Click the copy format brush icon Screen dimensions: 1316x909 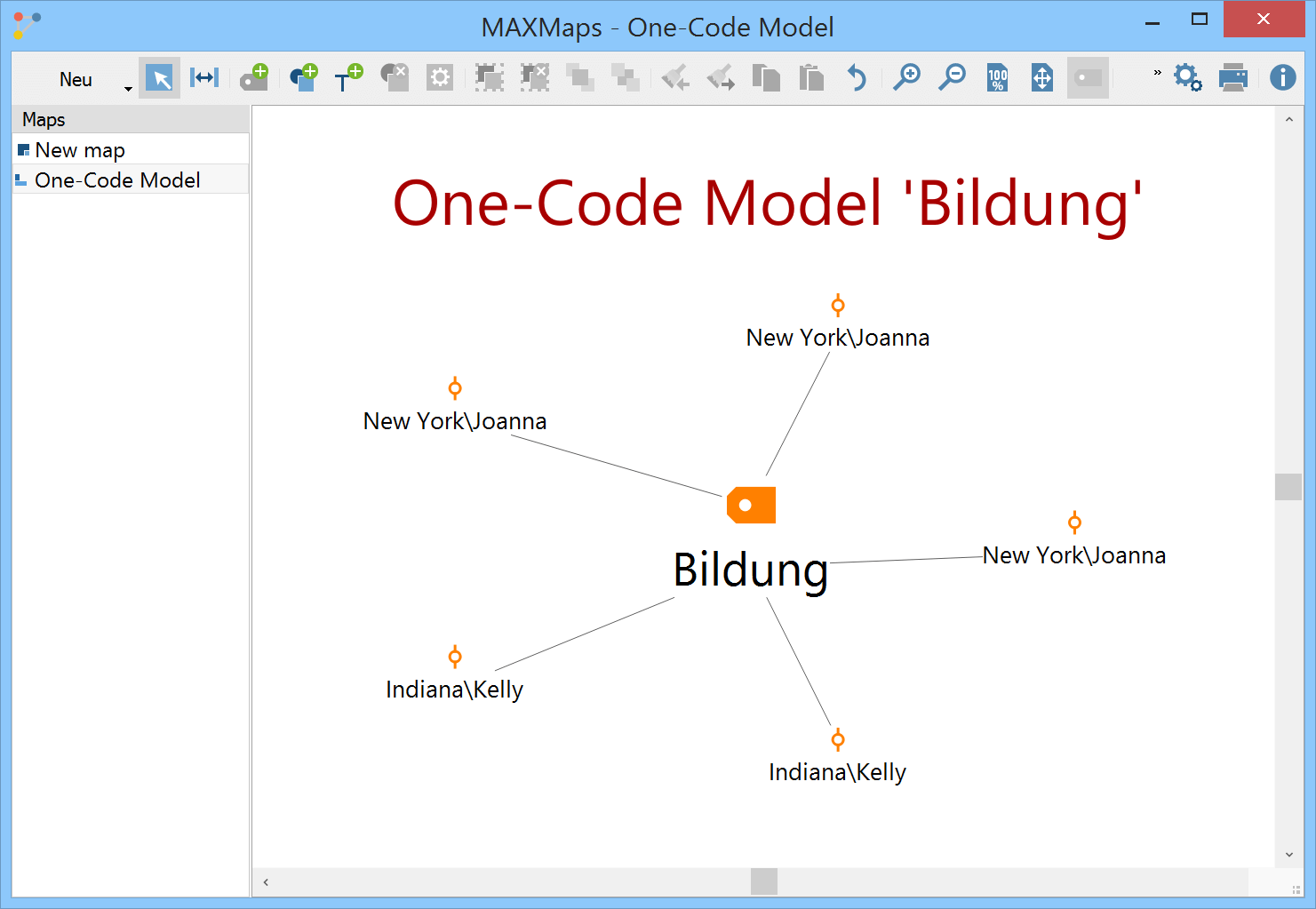coord(675,78)
